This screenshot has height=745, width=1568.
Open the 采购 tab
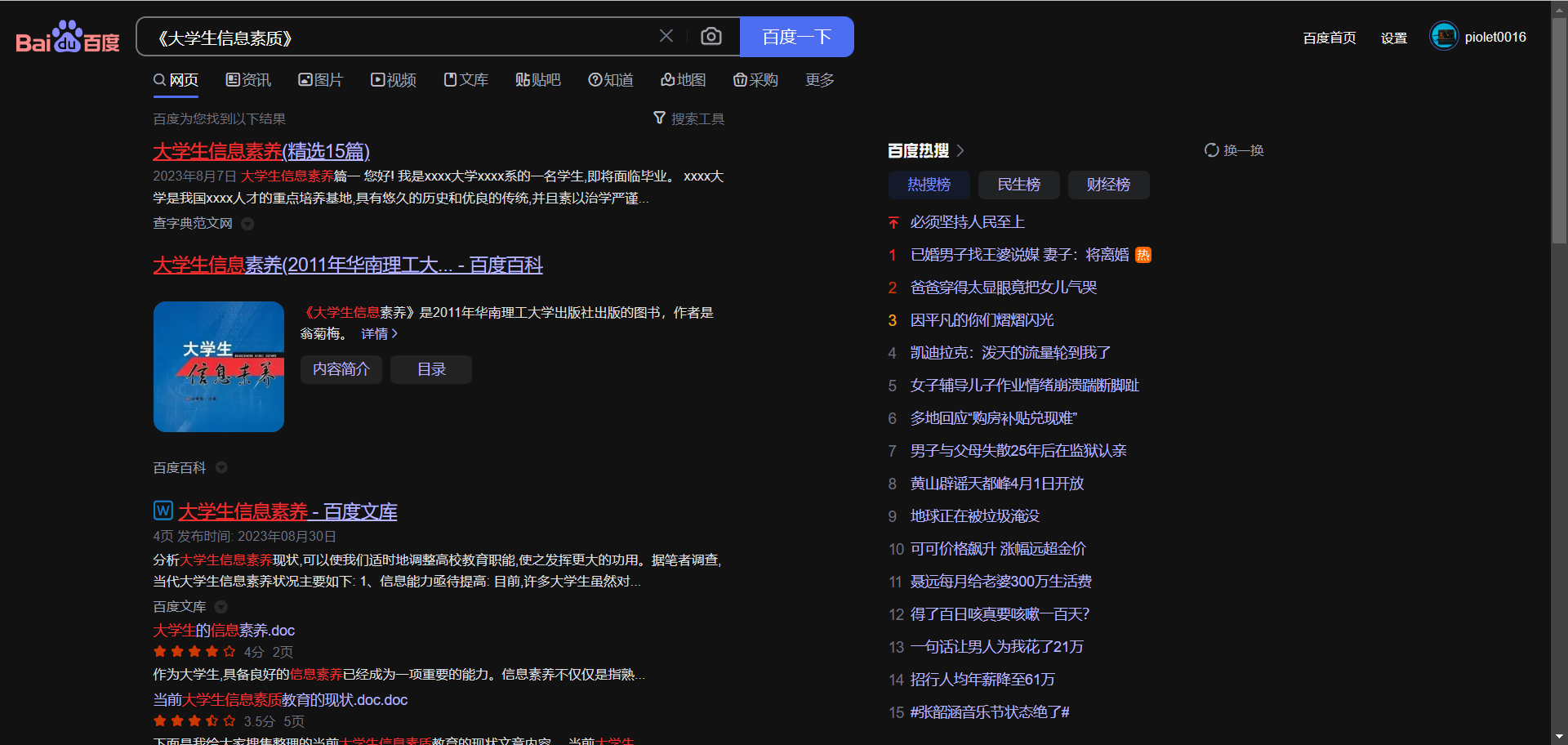(755, 80)
